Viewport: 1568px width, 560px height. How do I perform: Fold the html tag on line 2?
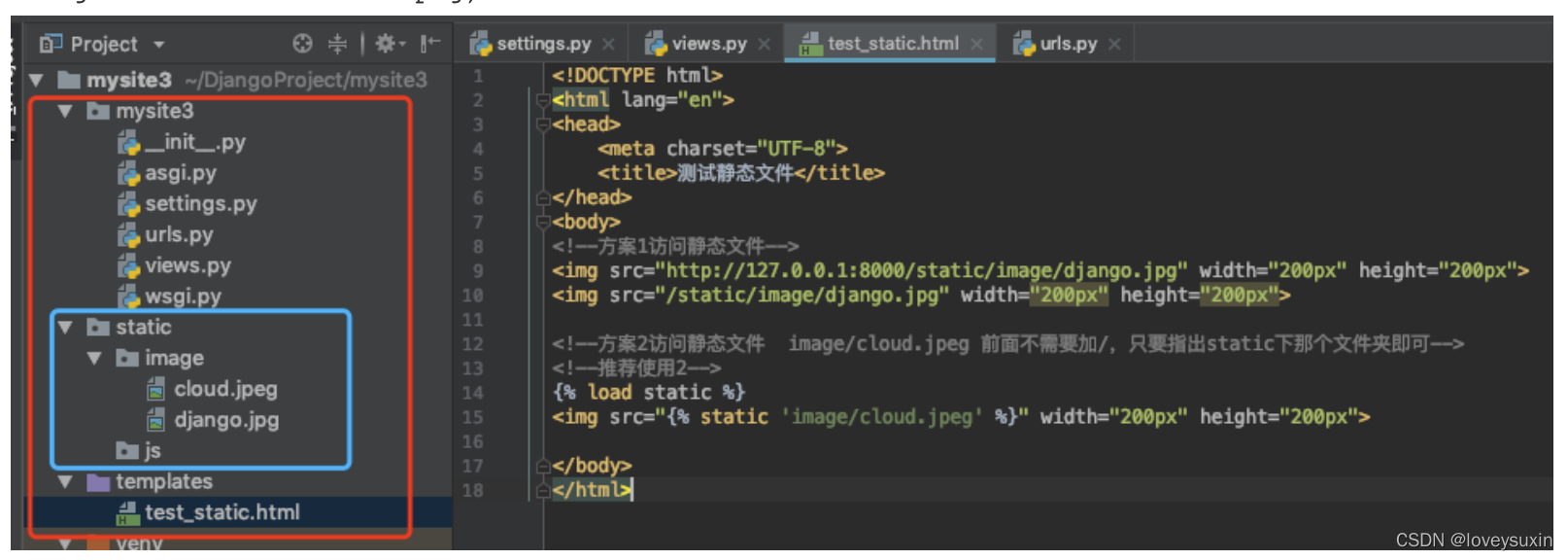543,100
